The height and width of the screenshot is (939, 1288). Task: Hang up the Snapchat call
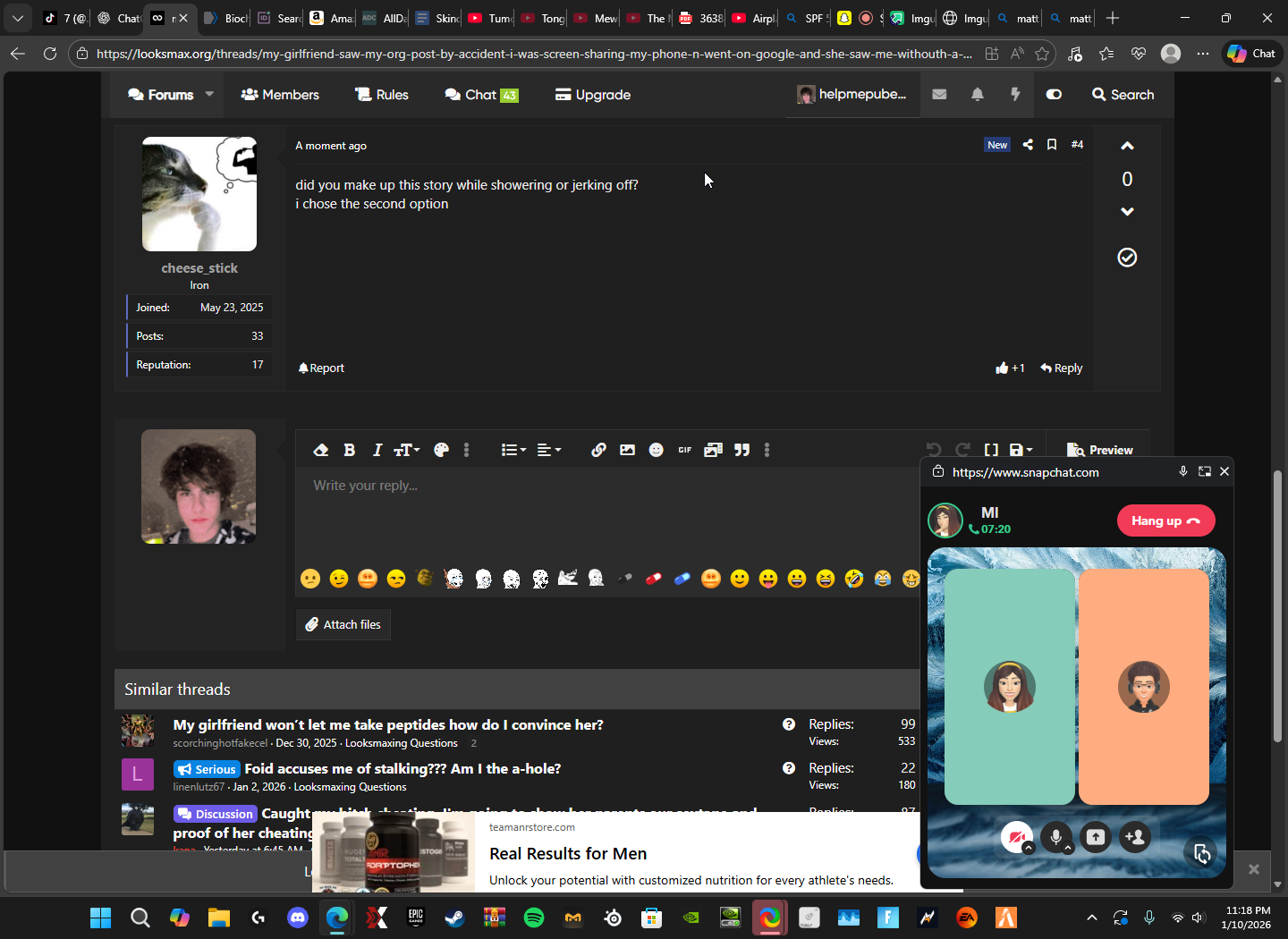coord(1165,520)
